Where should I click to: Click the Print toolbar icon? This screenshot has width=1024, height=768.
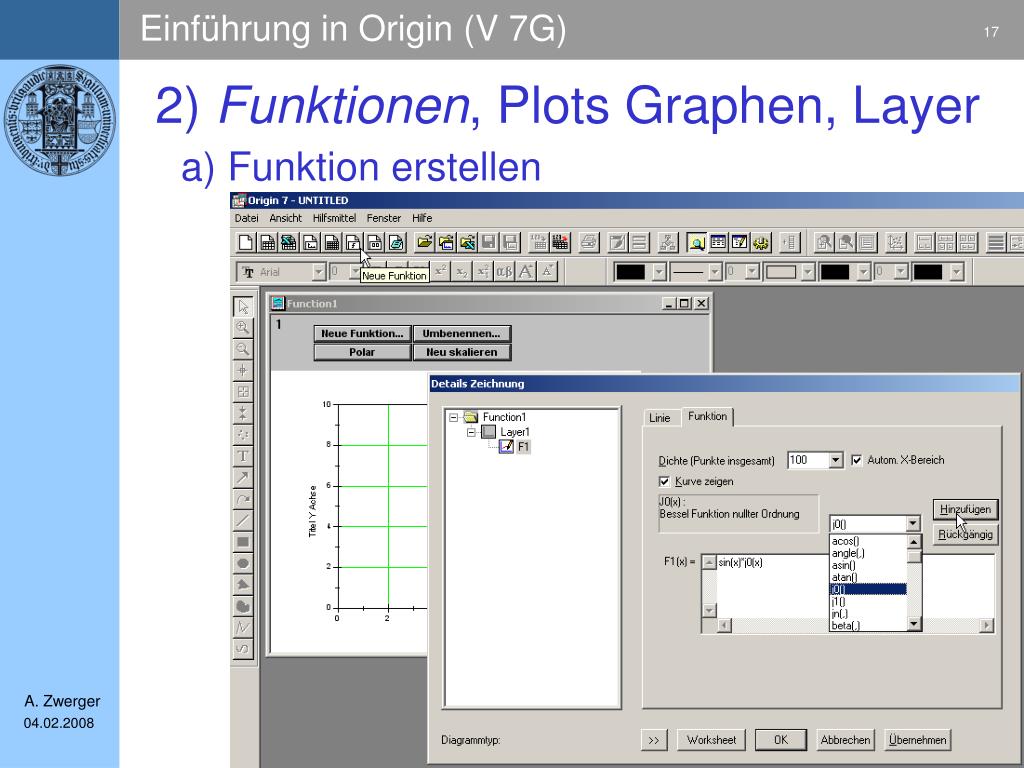588,243
